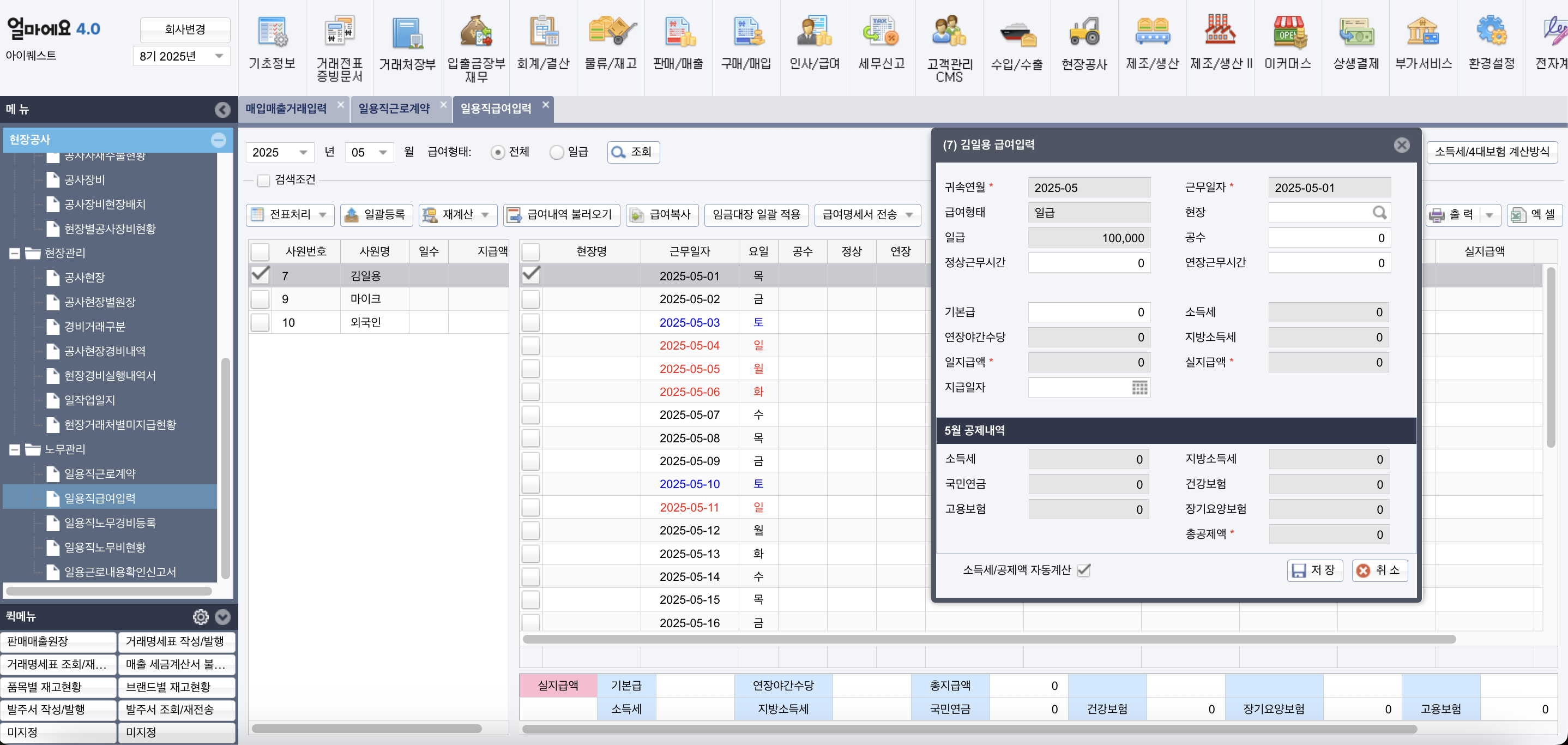Viewport: 1568px width, 745px height.
Task: Collapse the 메뉴 sidebar arrow
Action: point(222,110)
